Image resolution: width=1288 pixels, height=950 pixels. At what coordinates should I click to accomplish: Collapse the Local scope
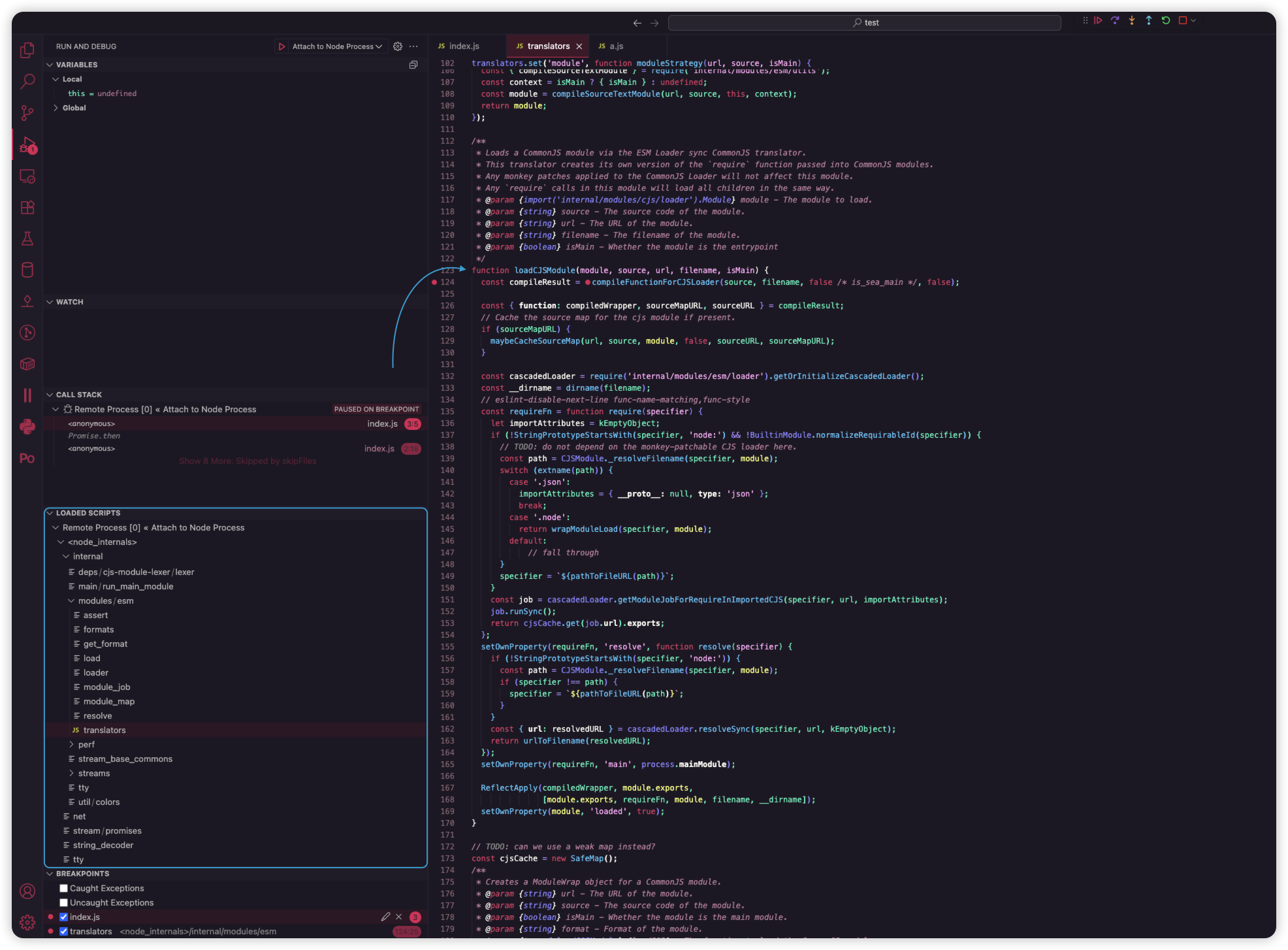[x=56, y=79]
